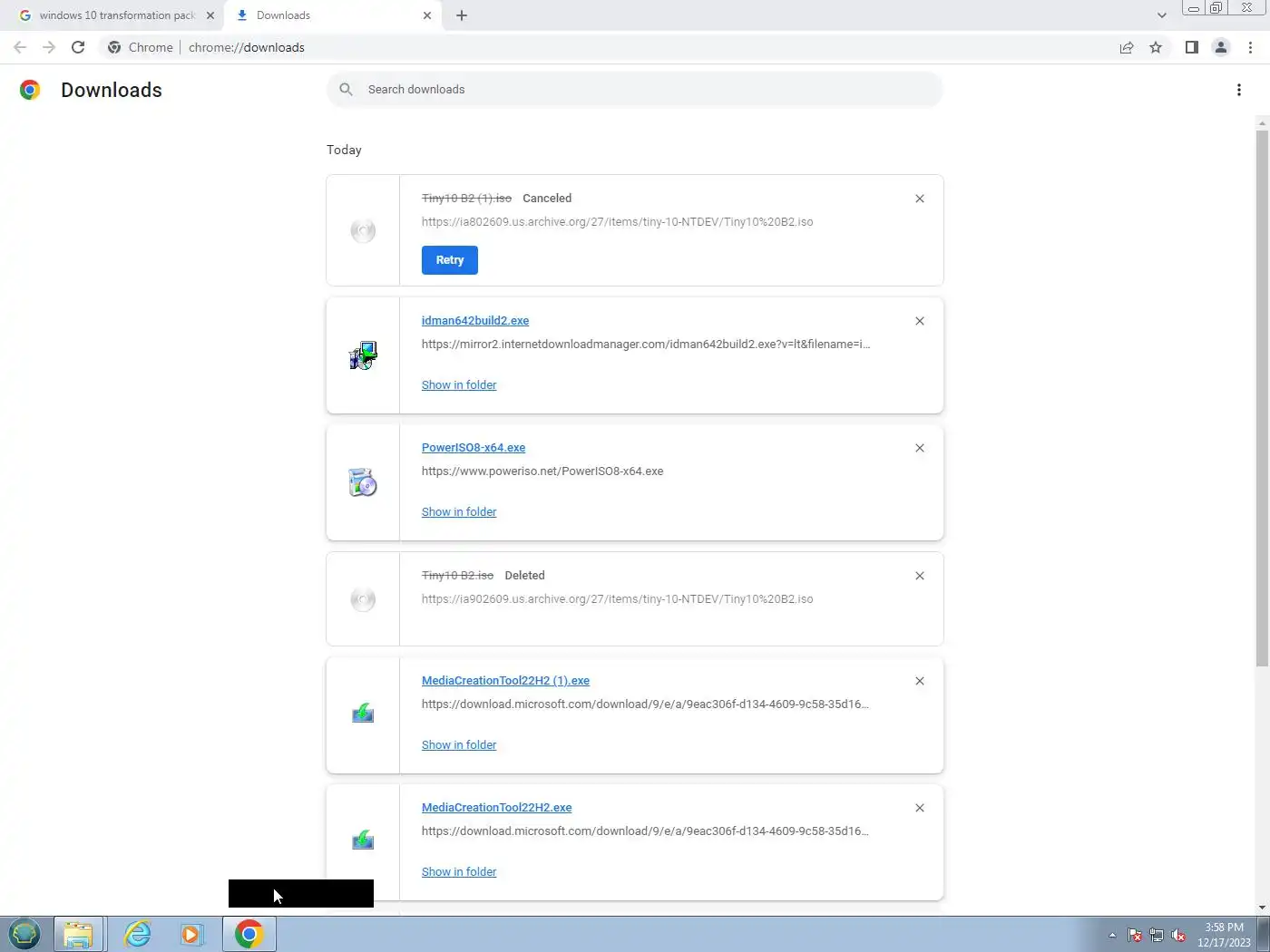Click the MediaCreationTool22H2 (1).exe file icon
1270x952 pixels.
point(363,714)
